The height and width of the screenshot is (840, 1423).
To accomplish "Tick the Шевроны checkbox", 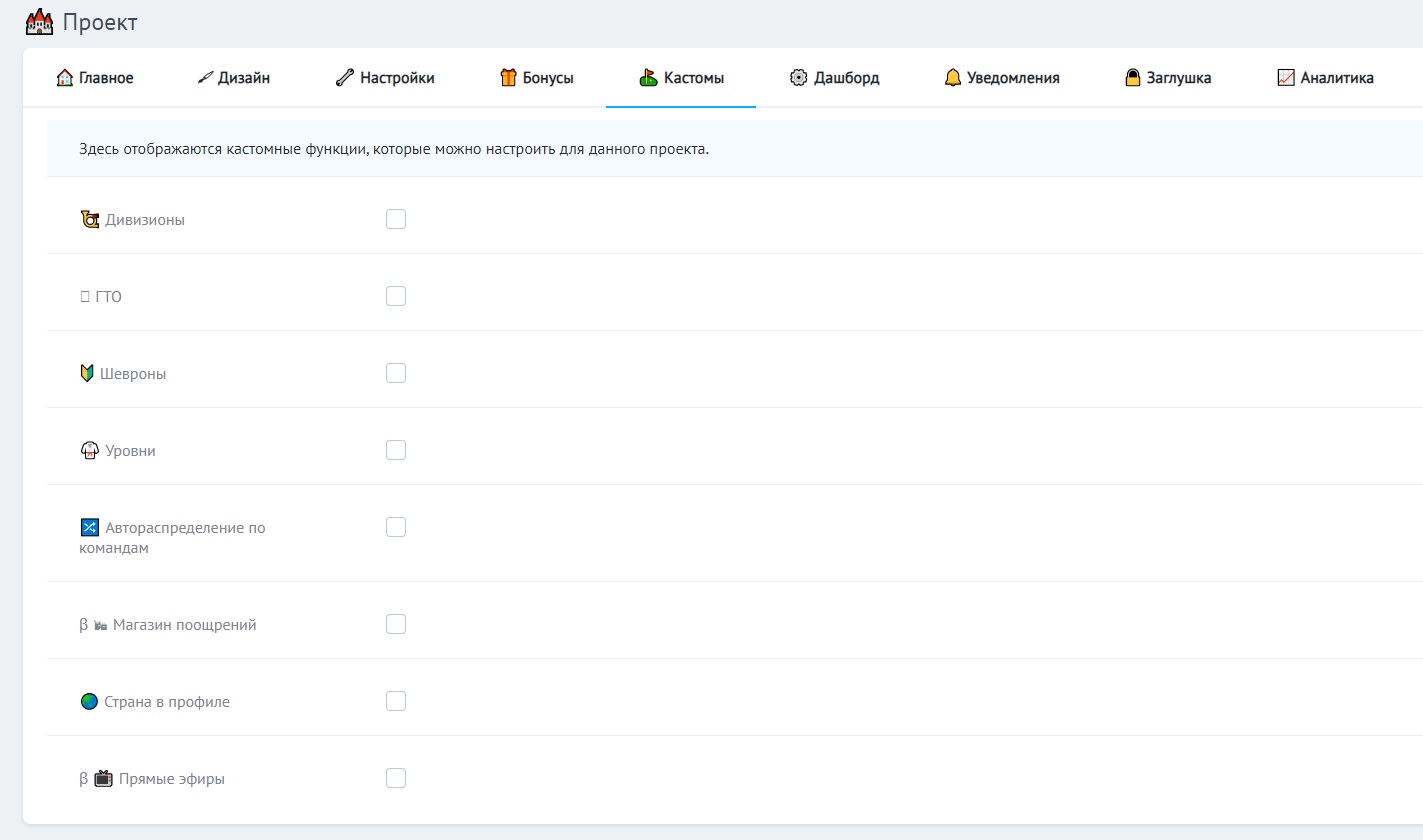I will tap(396, 373).
